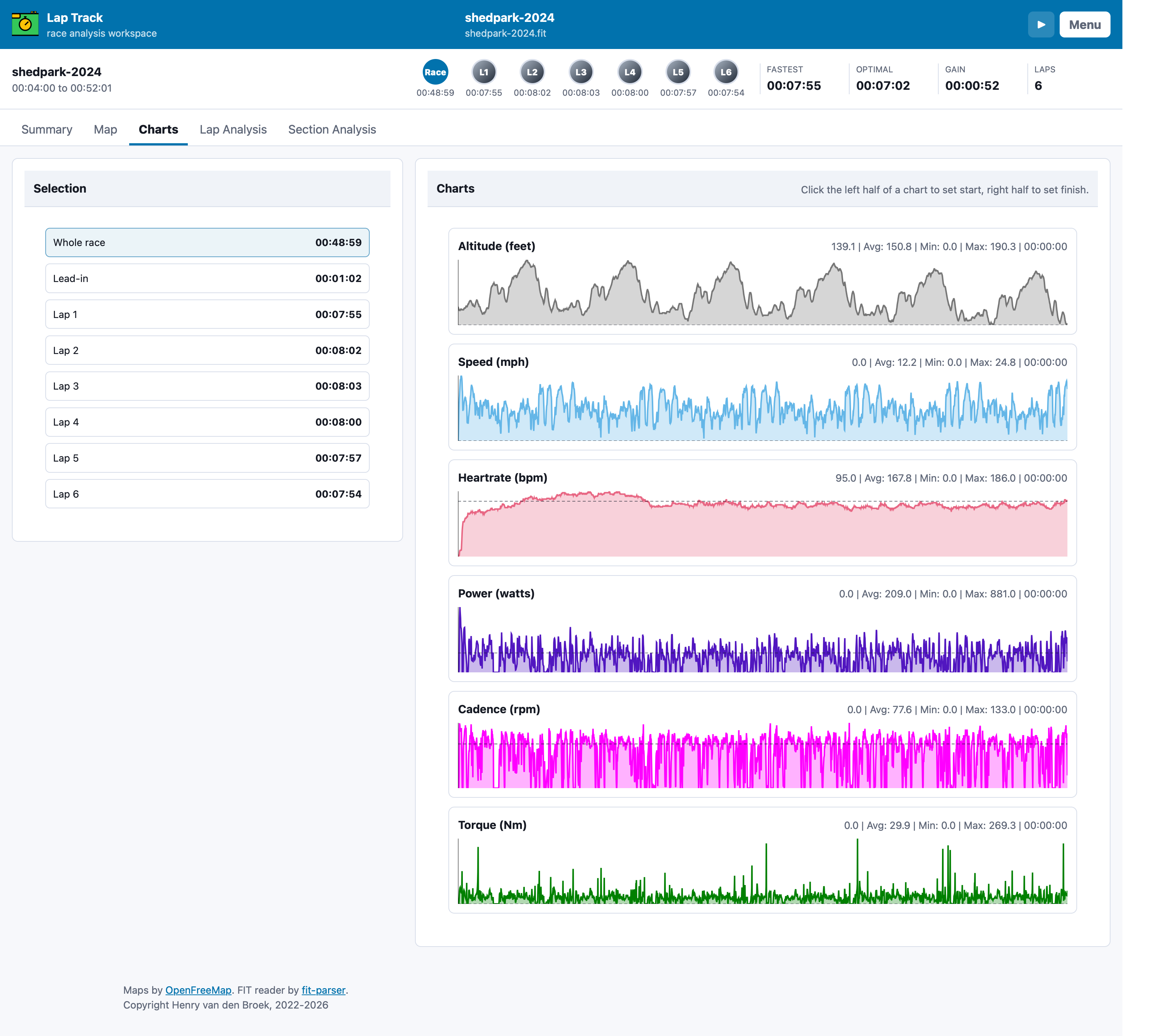Click inside the Speed (mph) chart

point(762,408)
